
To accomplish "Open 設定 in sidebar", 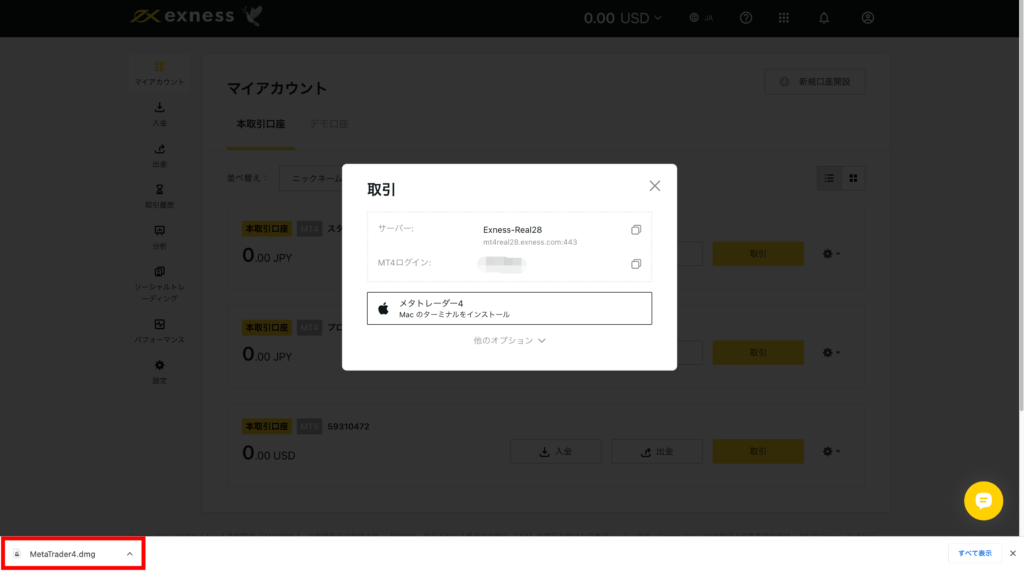I will [159, 372].
